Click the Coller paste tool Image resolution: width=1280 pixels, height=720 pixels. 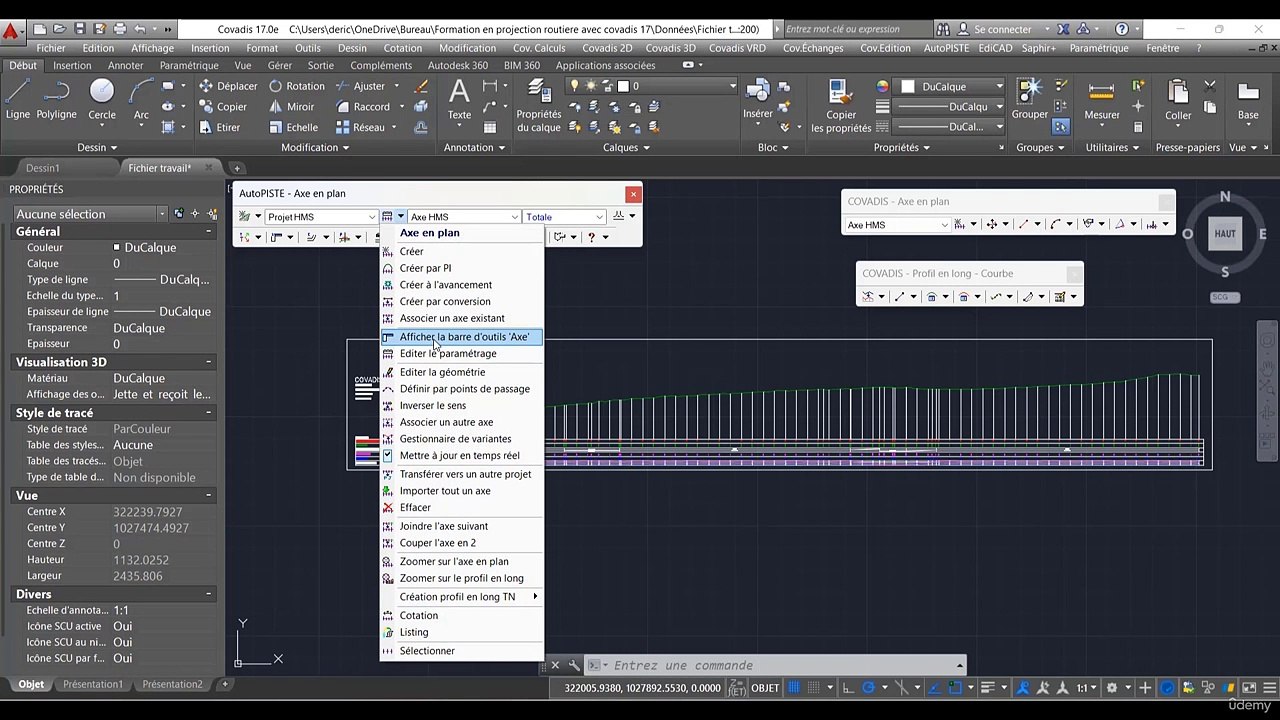1178,101
